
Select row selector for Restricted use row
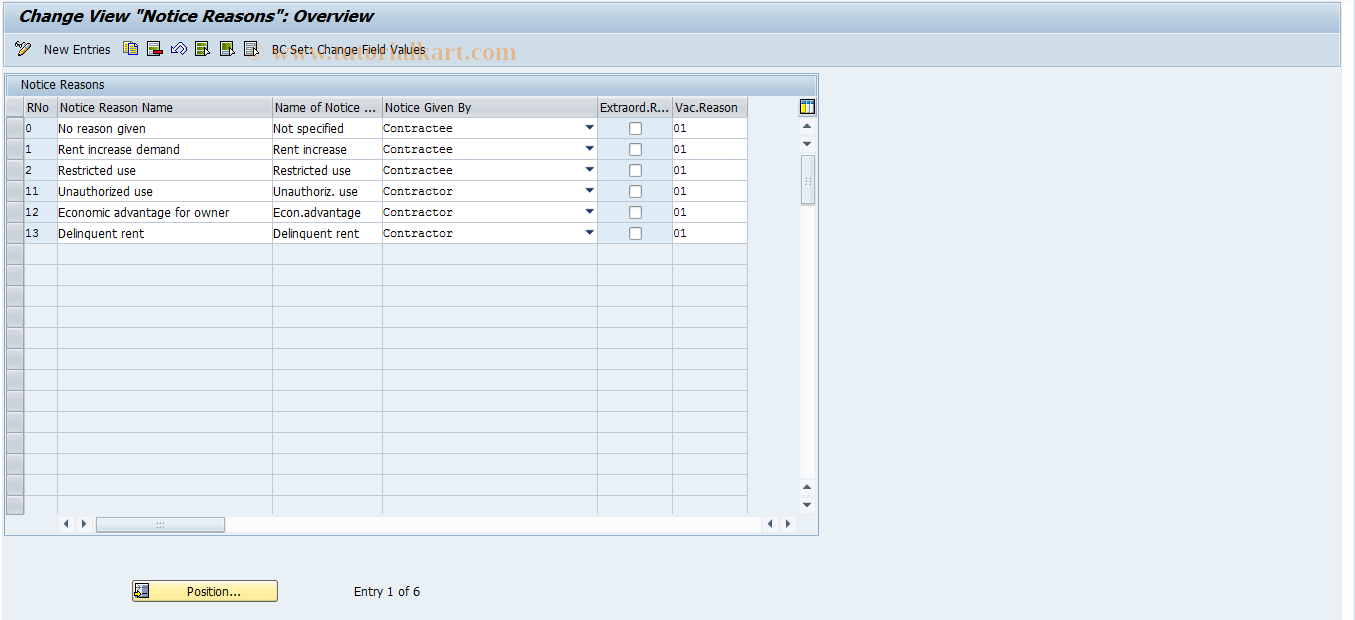point(14,170)
